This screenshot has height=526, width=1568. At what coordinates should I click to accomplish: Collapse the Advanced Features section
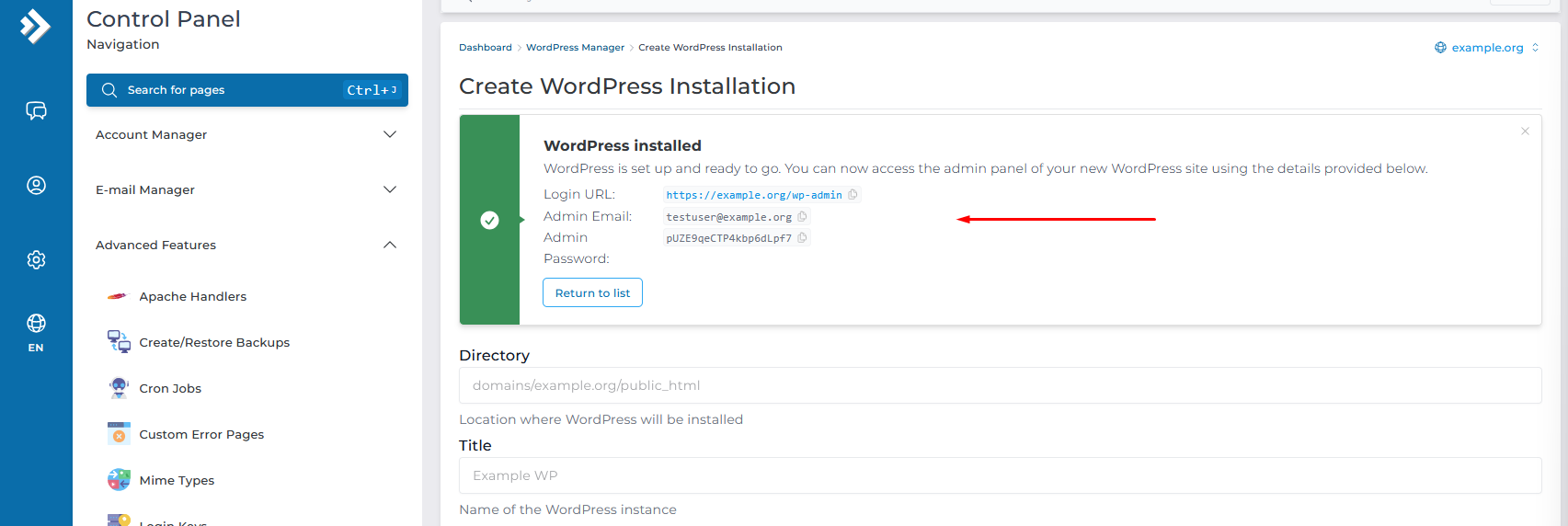(x=246, y=246)
